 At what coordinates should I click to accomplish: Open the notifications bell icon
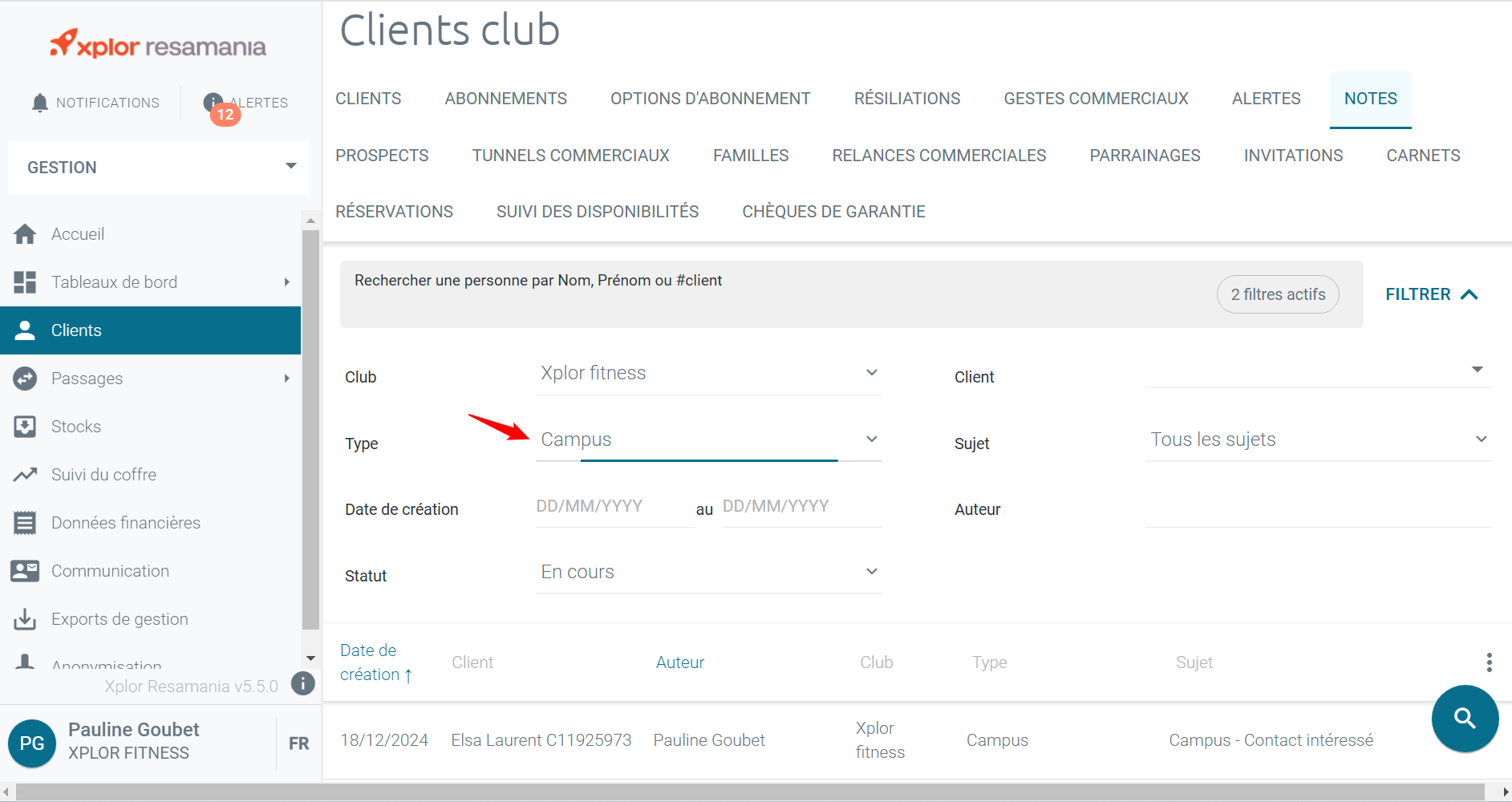[x=40, y=103]
